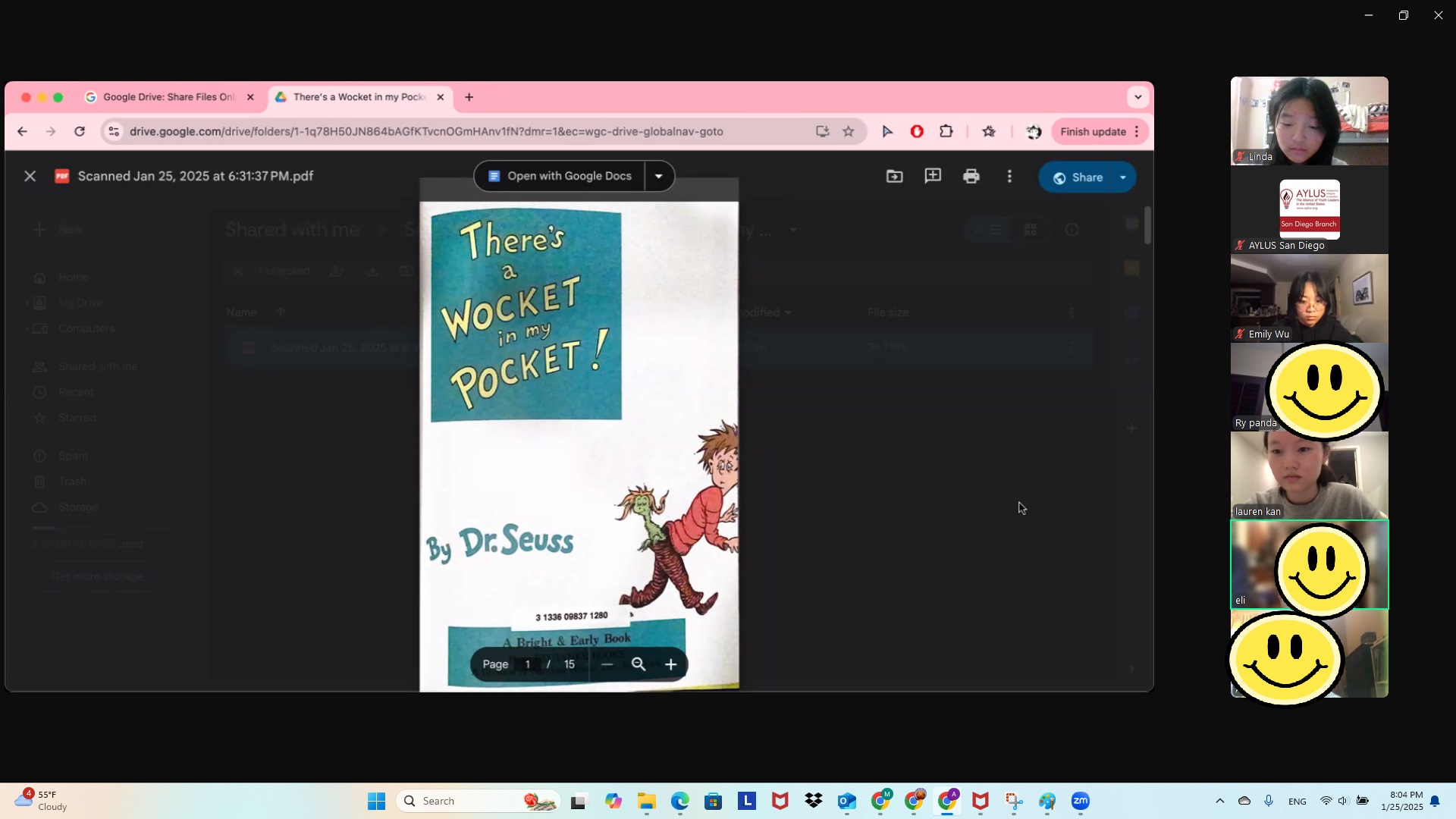The height and width of the screenshot is (819, 1456).
Task: Click the page number field showing 1
Action: (528, 664)
